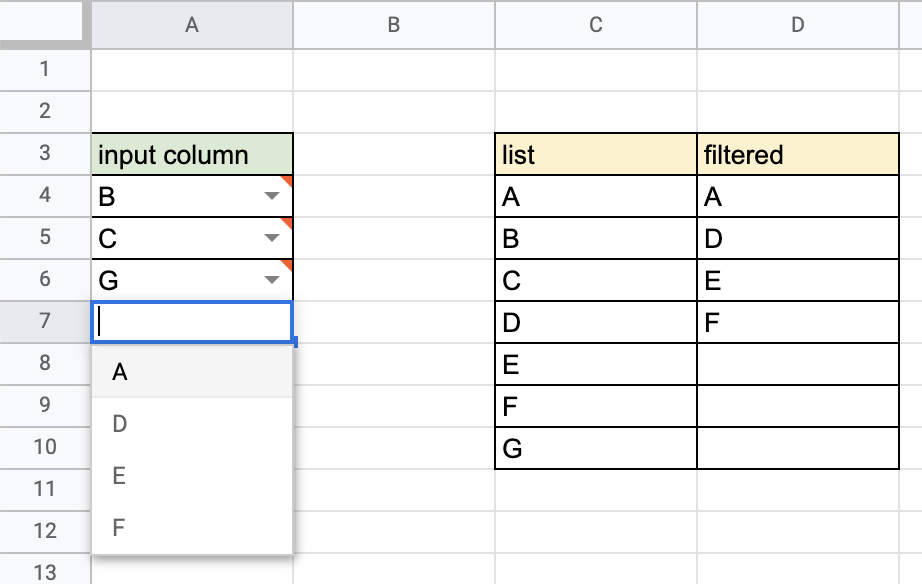Viewport: 922px width, 584px height.
Task: Open the dropdown arrow in cell A5
Action: coord(272,238)
